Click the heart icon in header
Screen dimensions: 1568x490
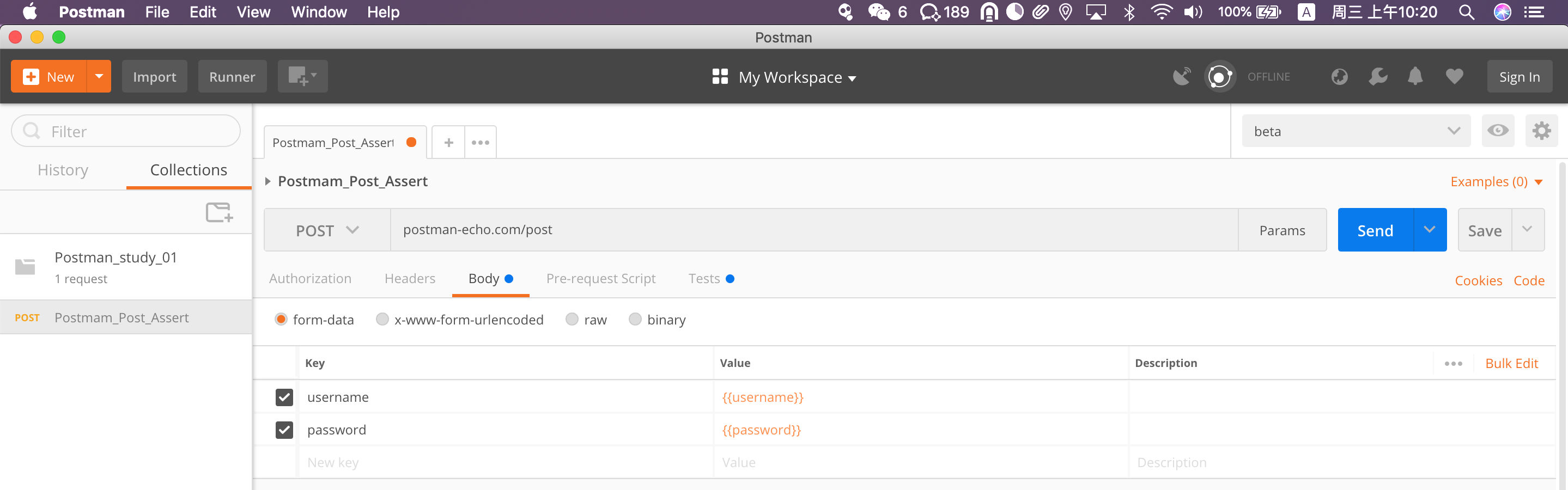pos(1454,77)
